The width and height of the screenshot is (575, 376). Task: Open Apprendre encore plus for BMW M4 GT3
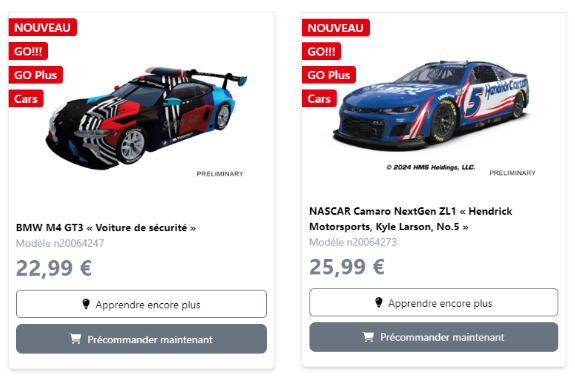tap(141, 304)
